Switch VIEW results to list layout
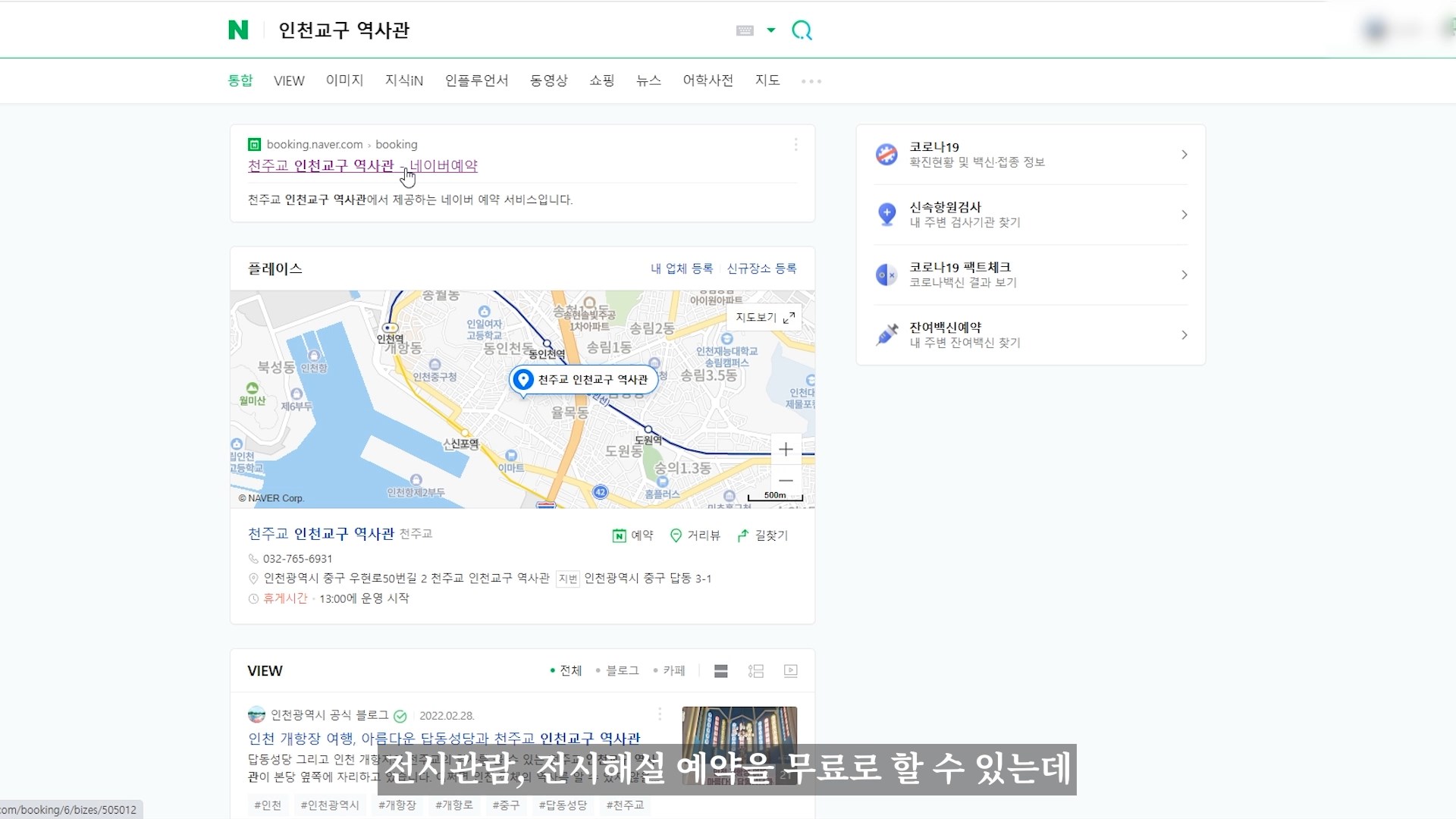The height and width of the screenshot is (819, 1456). pyautogui.click(x=720, y=671)
